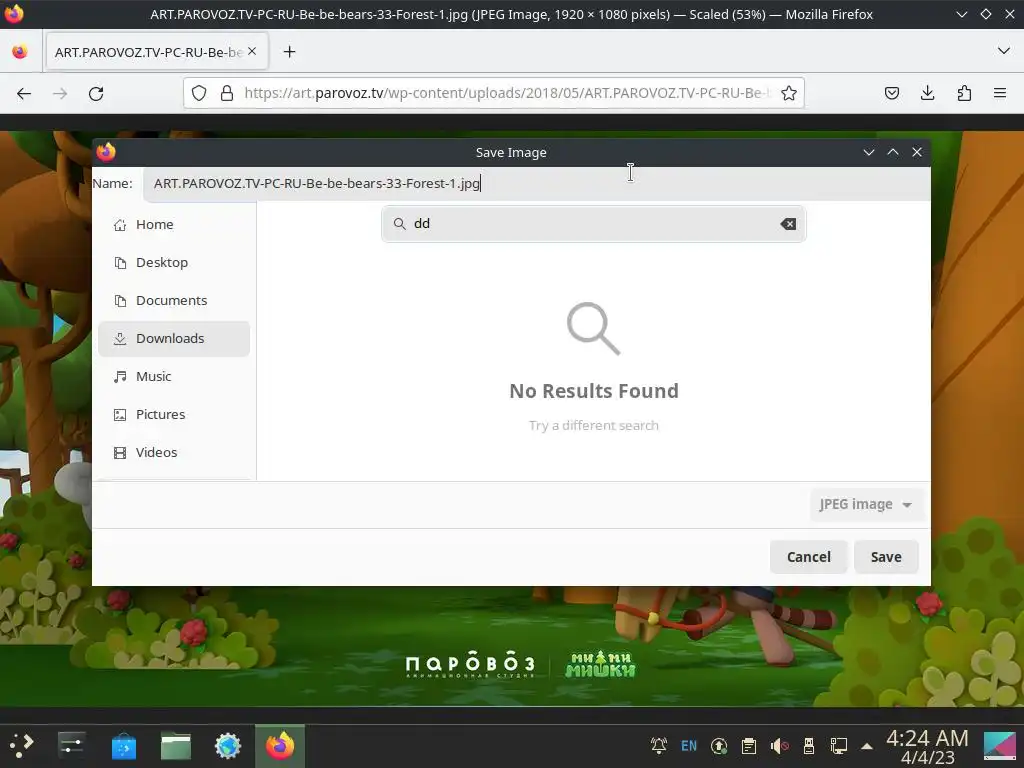
Task: Select Music in the places sidebar
Action: click(x=174, y=376)
